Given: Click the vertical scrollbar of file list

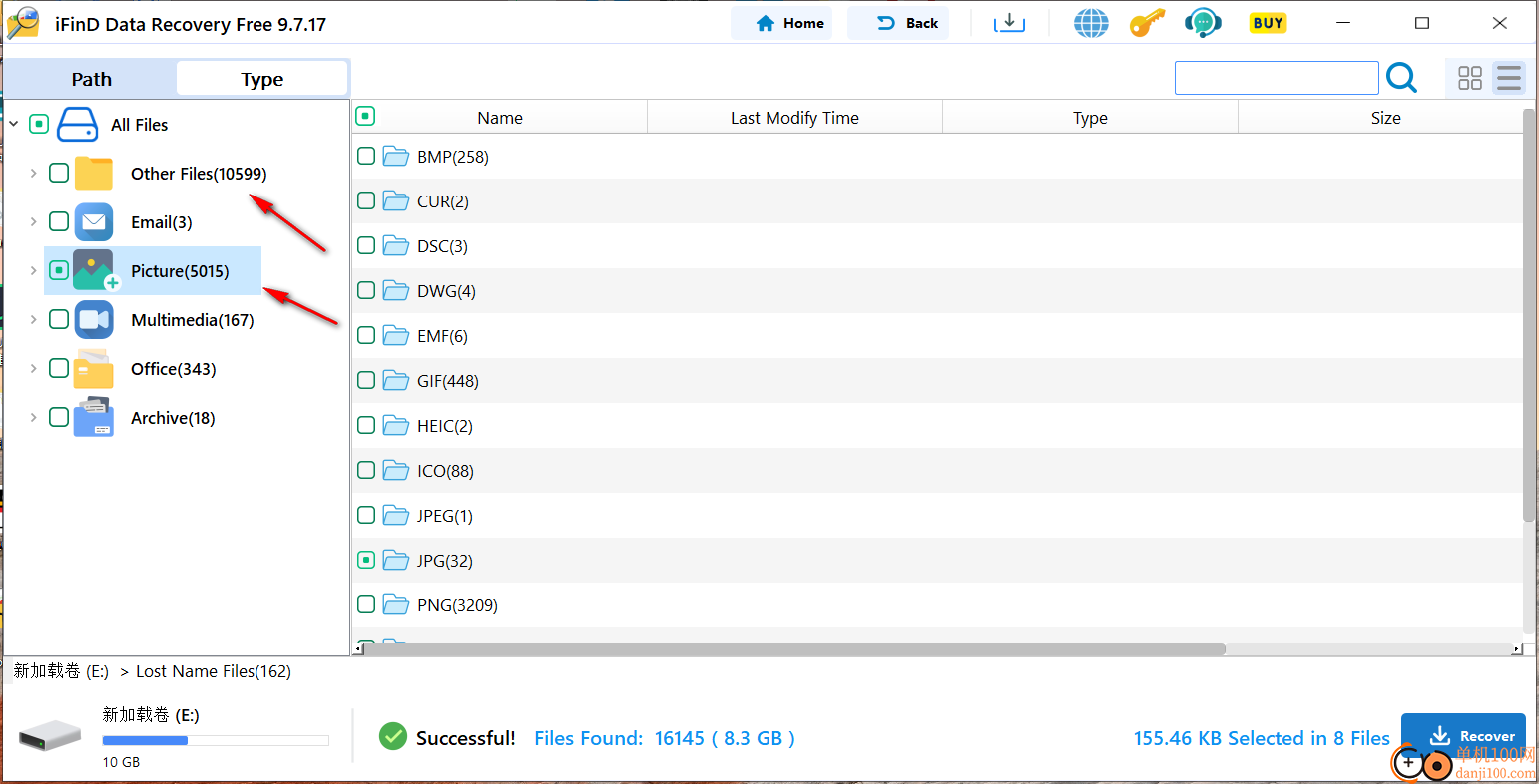Looking at the screenshot, I should click(x=1529, y=315).
